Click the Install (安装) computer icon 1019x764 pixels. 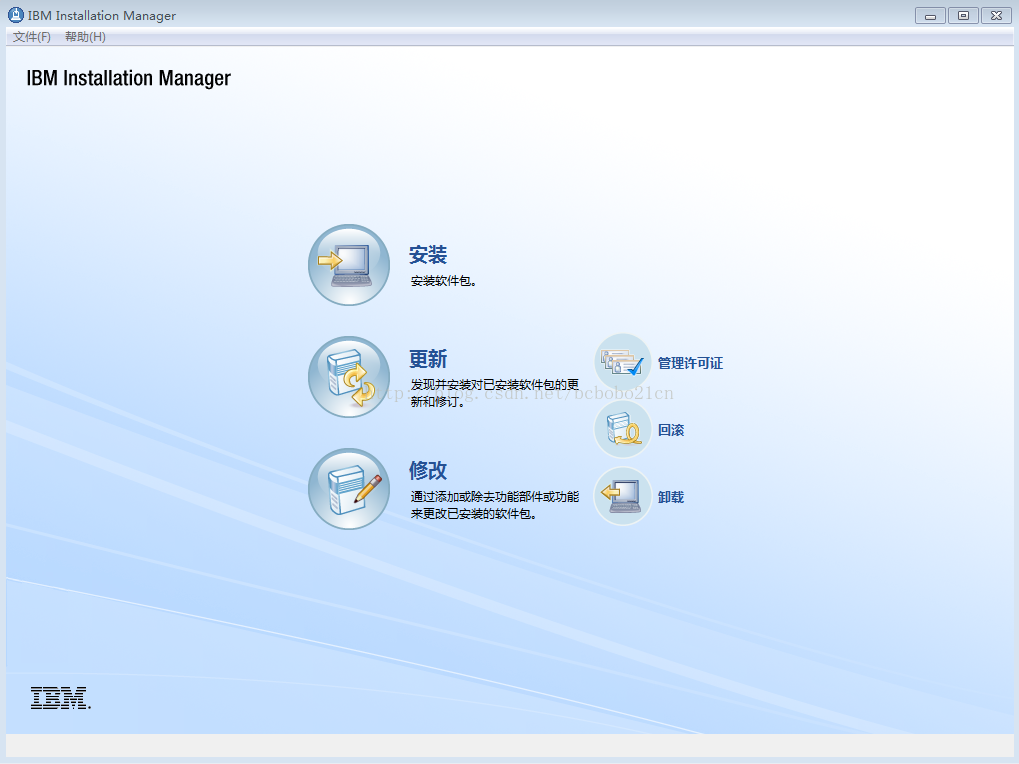[x=349, y=265]
